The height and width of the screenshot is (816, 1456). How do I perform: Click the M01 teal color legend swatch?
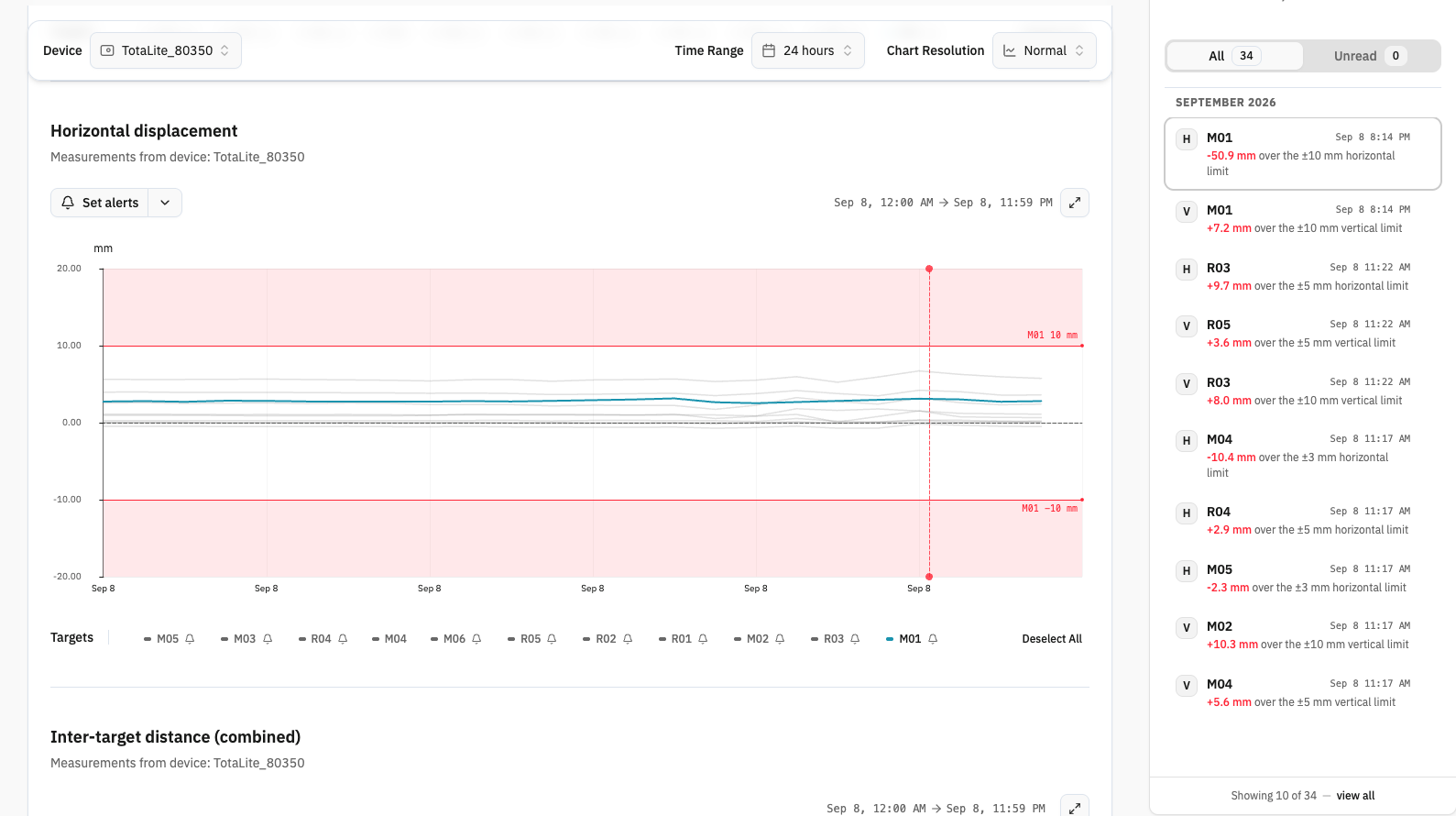890,639
